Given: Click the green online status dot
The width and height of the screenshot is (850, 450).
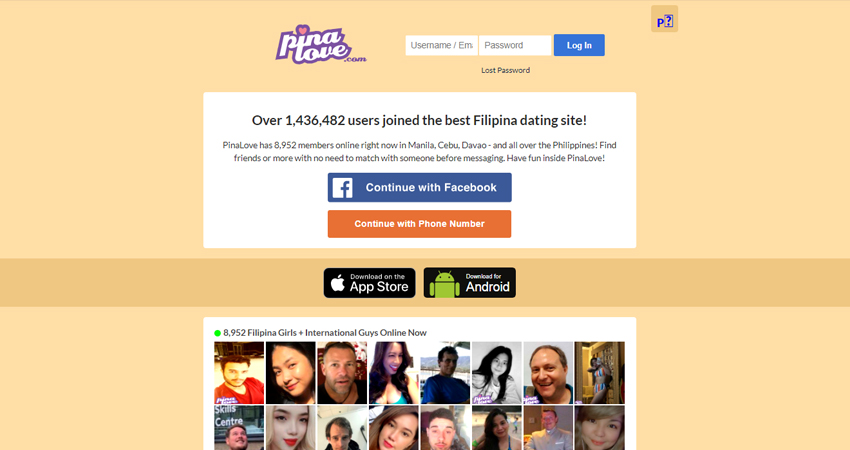Looking at the screenshot, I should [217, 333].
